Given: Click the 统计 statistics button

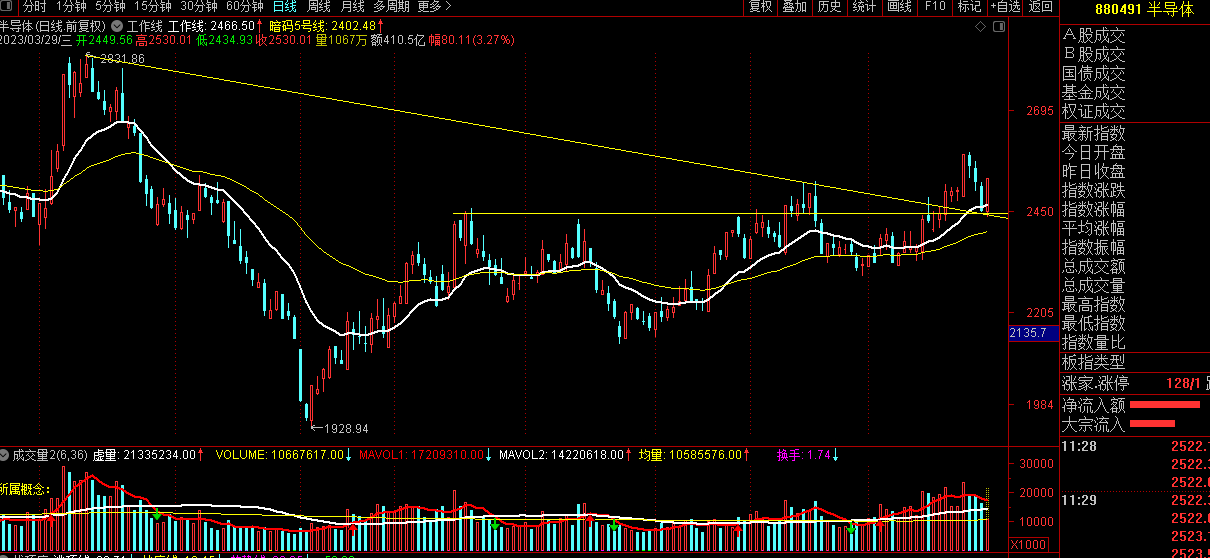Looking at the screenshot, I should (864, 6).
